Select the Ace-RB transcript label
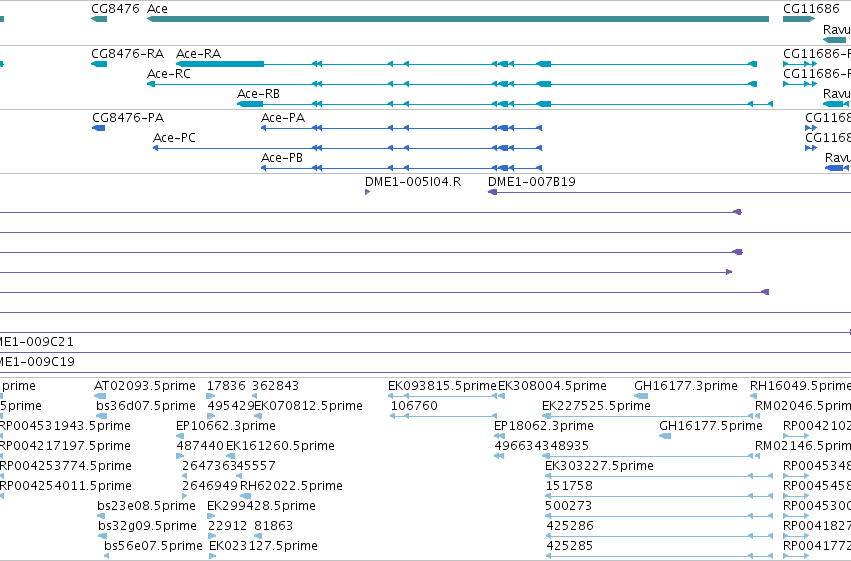The height and width of the screenshot is (561, 851). [258, 94]
